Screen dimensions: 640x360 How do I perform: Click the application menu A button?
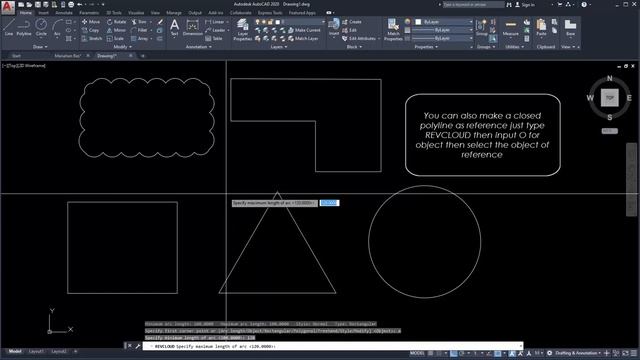coord(8,7)
